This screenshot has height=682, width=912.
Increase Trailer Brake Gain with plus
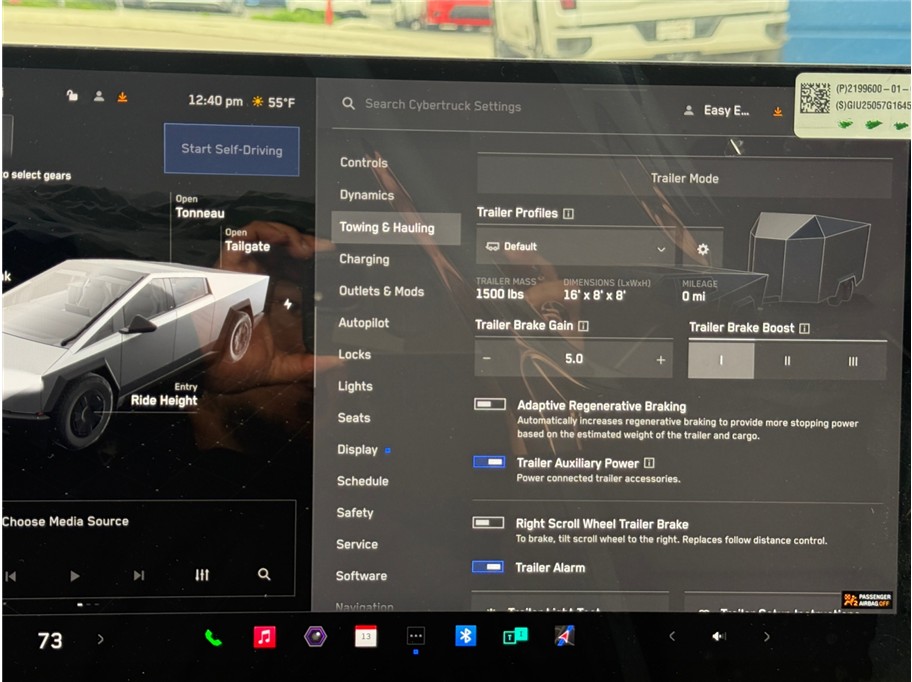[x=660, y=359]
